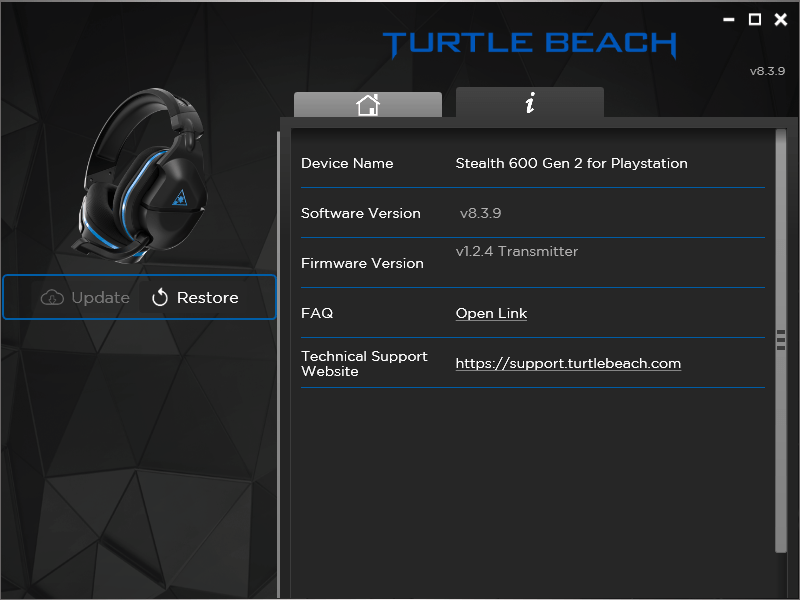Click the v8.3.9 version text under logo

pyautogui.click(x=767, y=71)
